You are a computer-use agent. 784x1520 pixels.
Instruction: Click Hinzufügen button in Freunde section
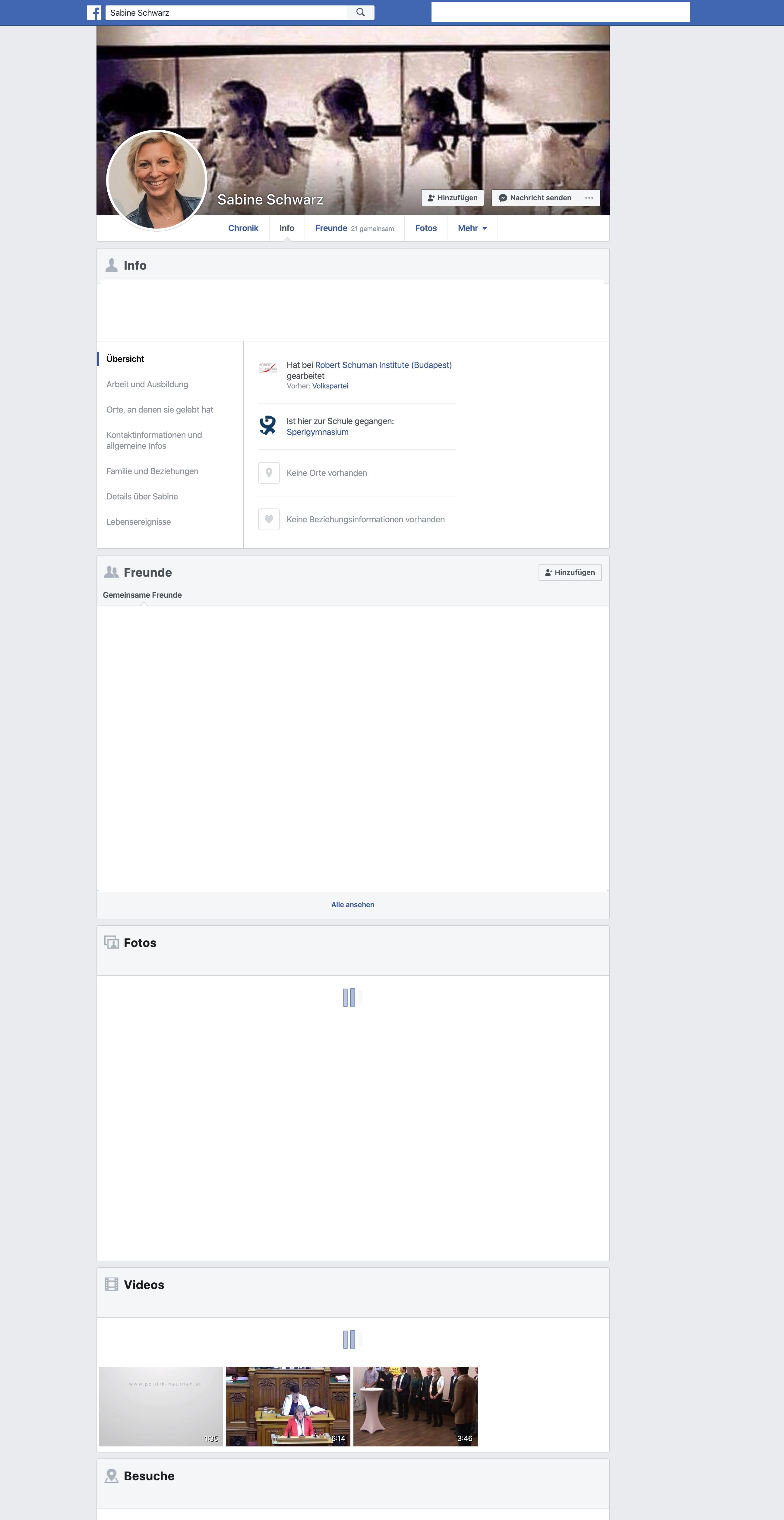(570, 572)
